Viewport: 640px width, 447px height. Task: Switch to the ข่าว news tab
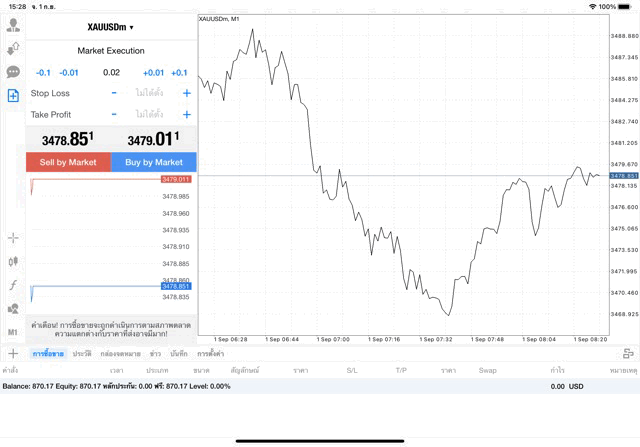156,354
